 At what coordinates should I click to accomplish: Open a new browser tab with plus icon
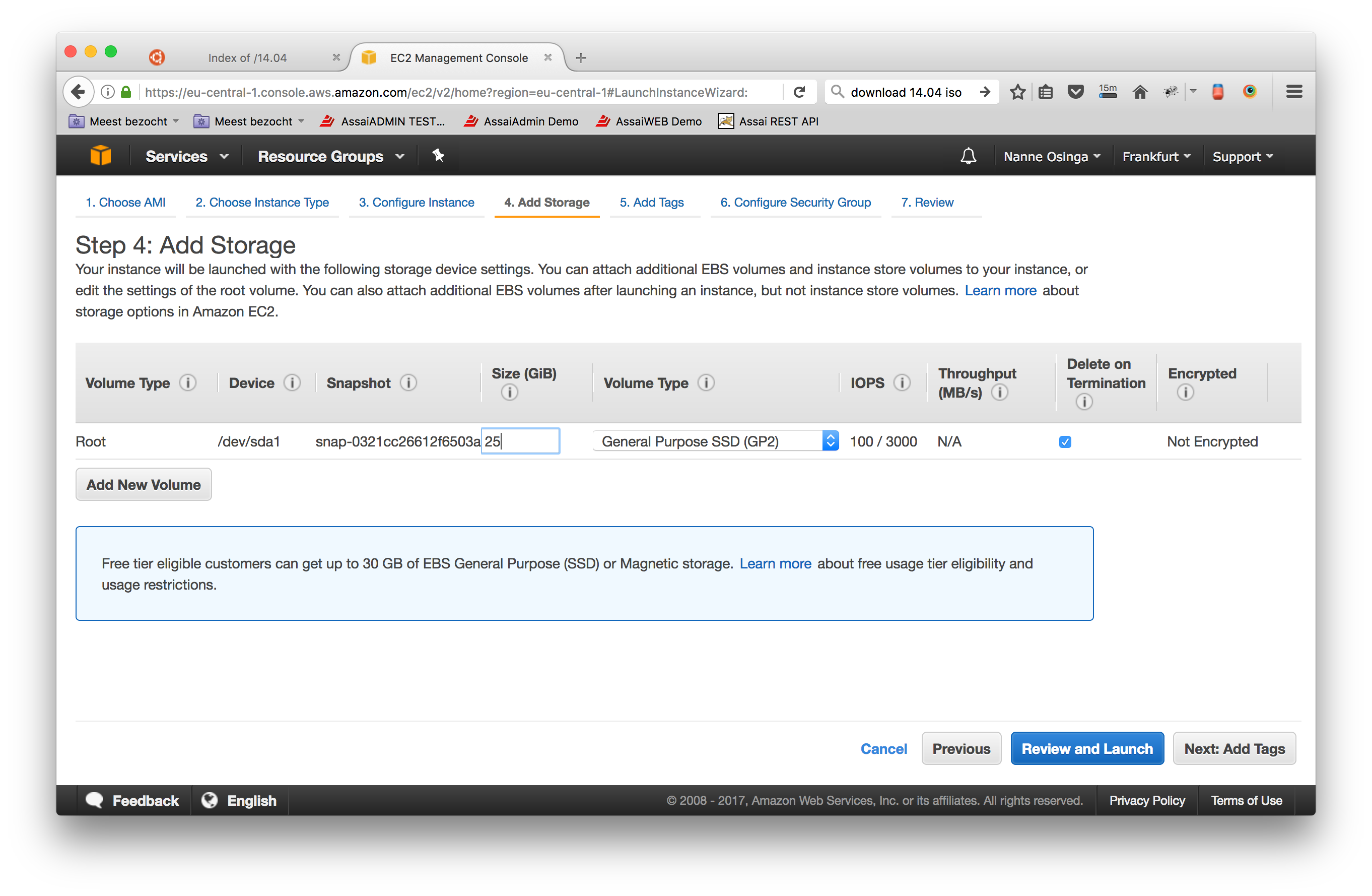[581, 57]
